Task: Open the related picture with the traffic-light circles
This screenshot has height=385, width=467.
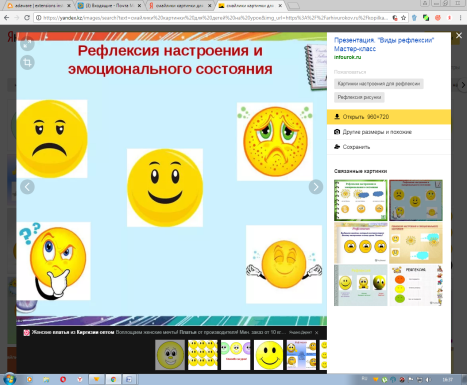Action: tap(416, 285)
